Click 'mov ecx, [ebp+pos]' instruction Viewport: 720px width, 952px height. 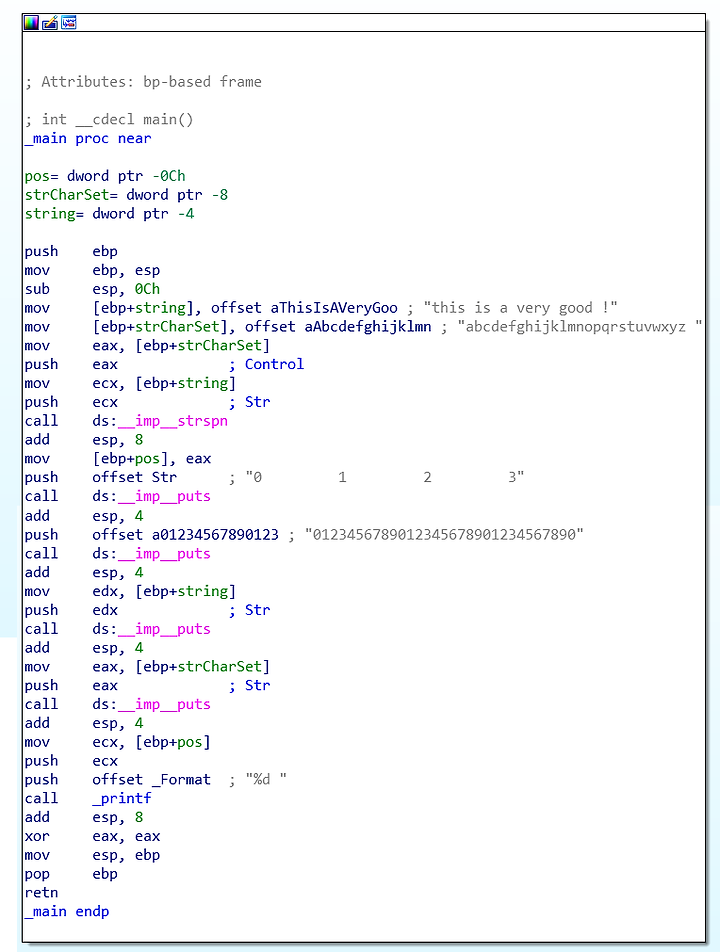pos(117,742)
